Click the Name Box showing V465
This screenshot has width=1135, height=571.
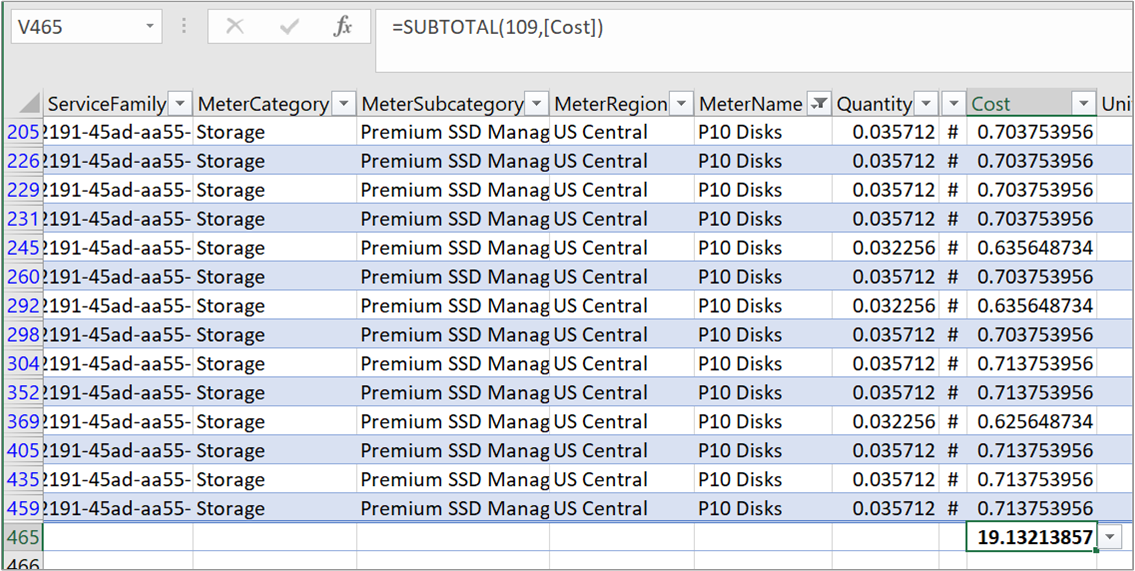tap(75, 27)
